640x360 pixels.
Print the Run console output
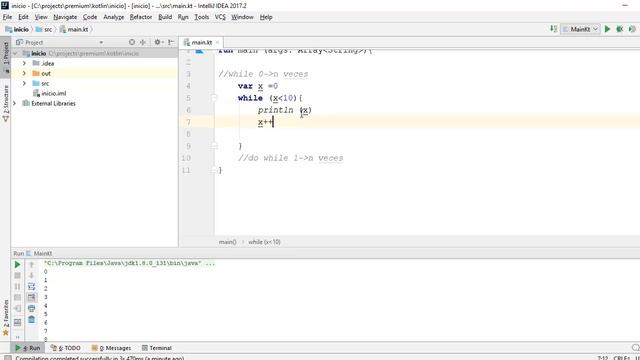click(x=31, y=309)
